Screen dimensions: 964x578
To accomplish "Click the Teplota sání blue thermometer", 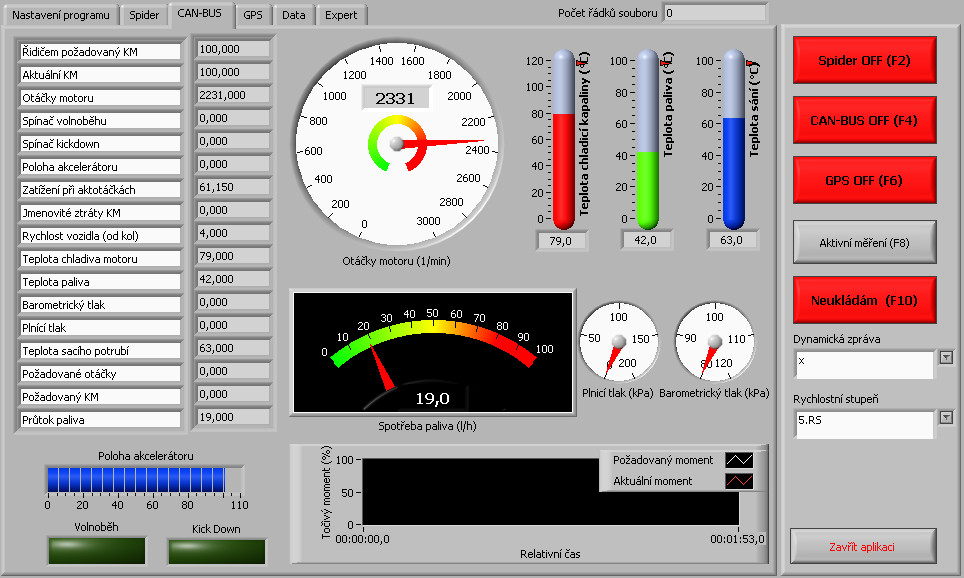I will tap(733, 140).
